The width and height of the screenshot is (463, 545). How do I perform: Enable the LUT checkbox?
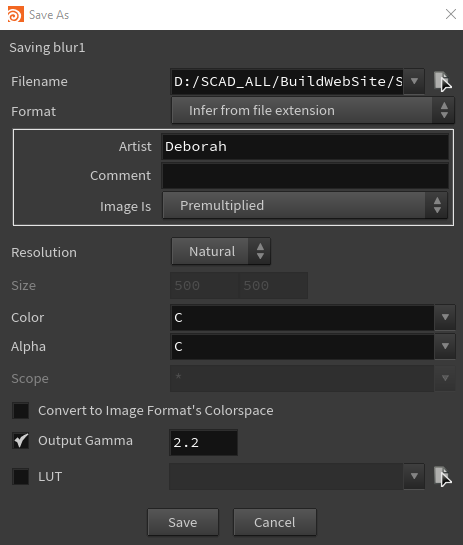tap(21, 476)
